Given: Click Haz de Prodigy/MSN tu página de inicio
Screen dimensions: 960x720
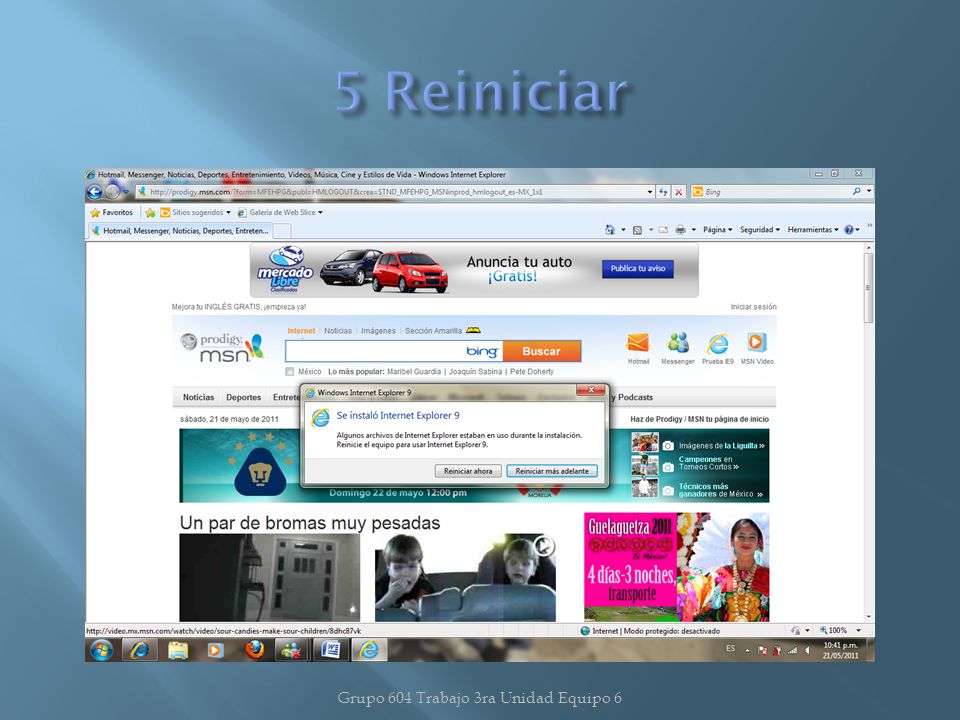Looking at the screenshot, I should 699,419.
